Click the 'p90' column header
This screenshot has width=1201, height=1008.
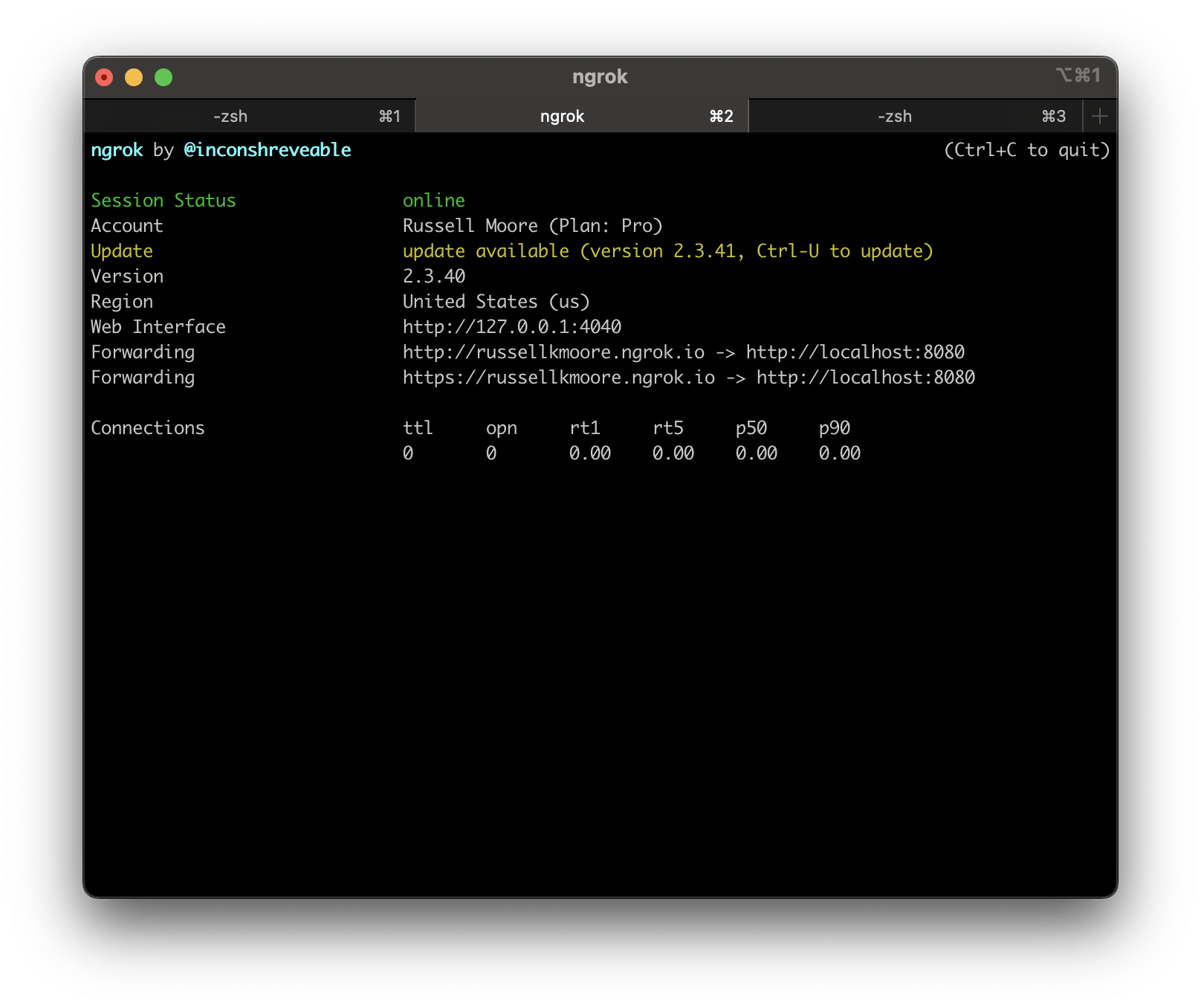click(x=835, y=429)
